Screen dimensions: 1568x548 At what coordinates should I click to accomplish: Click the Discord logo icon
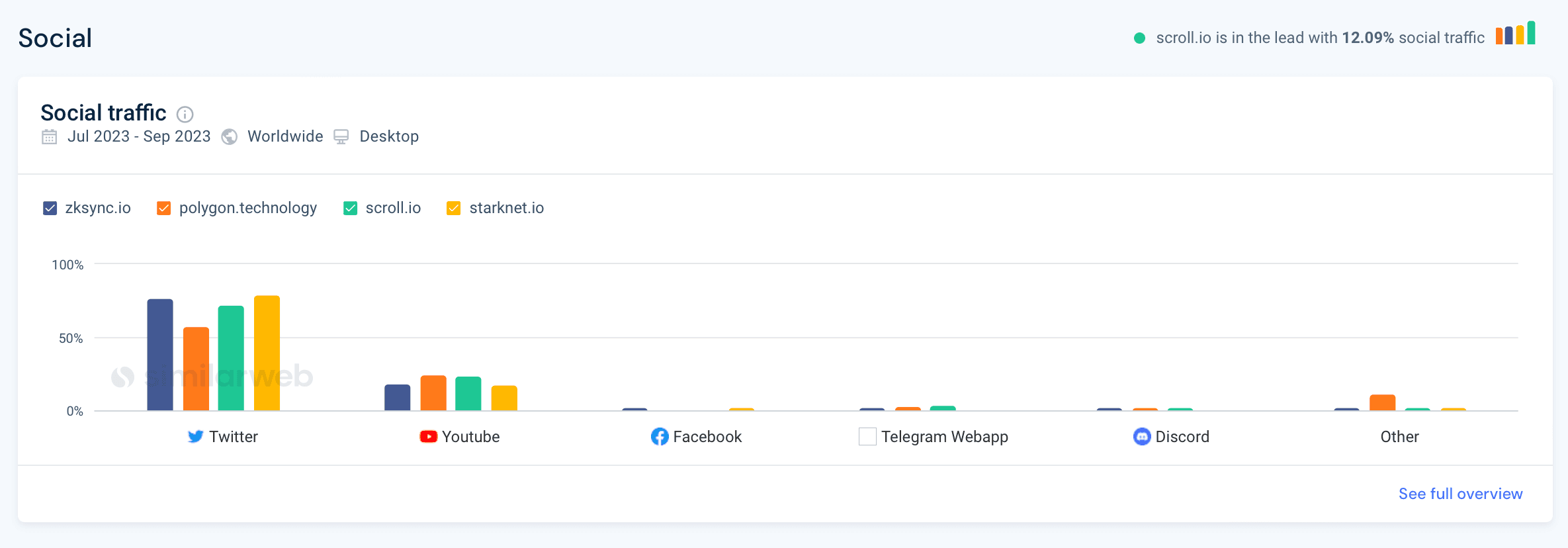click(1142, 437)
